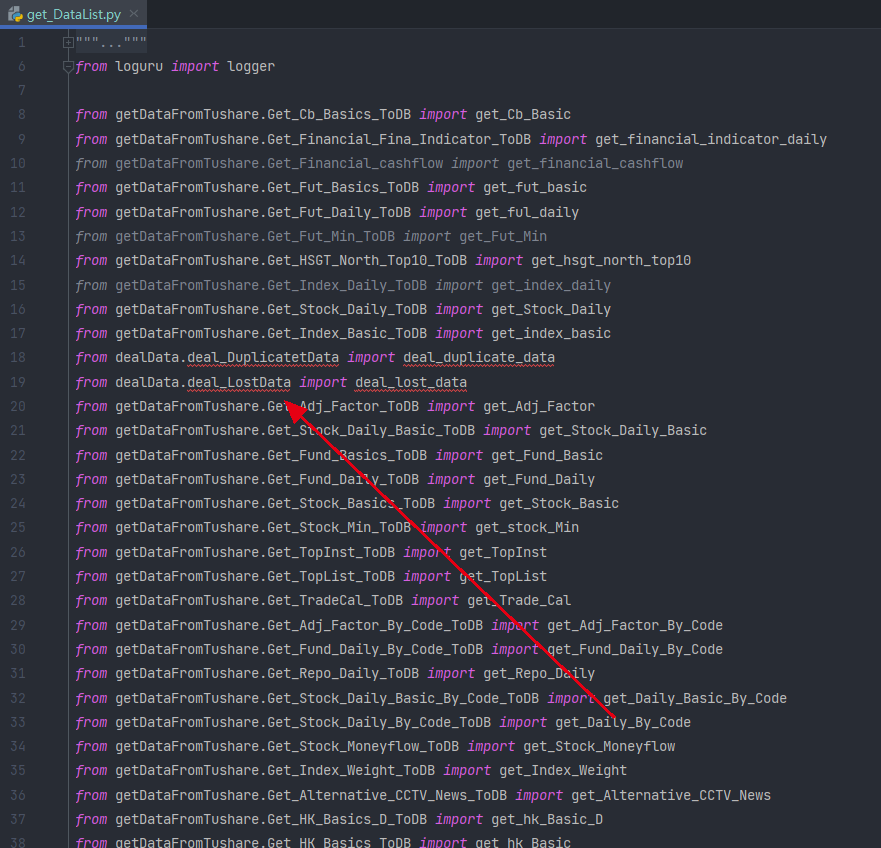Click the greyed-out get_index_daily import

[x=551, y=285]
